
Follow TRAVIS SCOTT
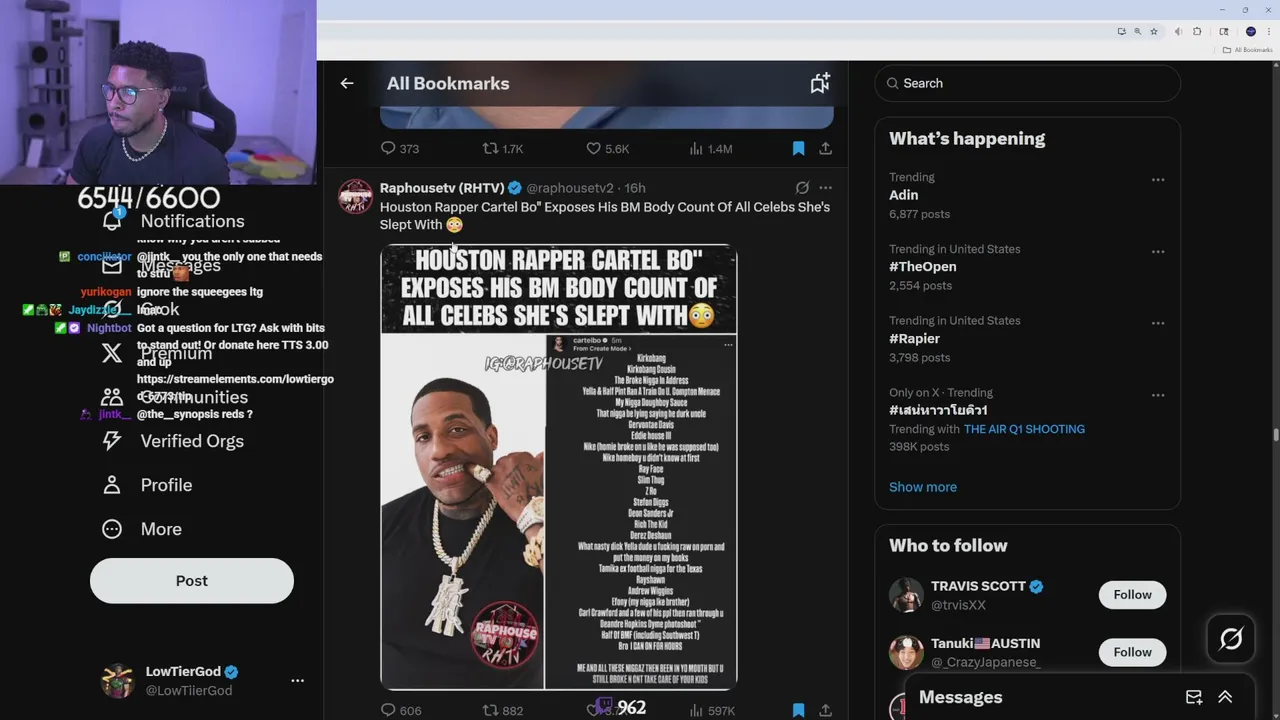(1133, 594)
